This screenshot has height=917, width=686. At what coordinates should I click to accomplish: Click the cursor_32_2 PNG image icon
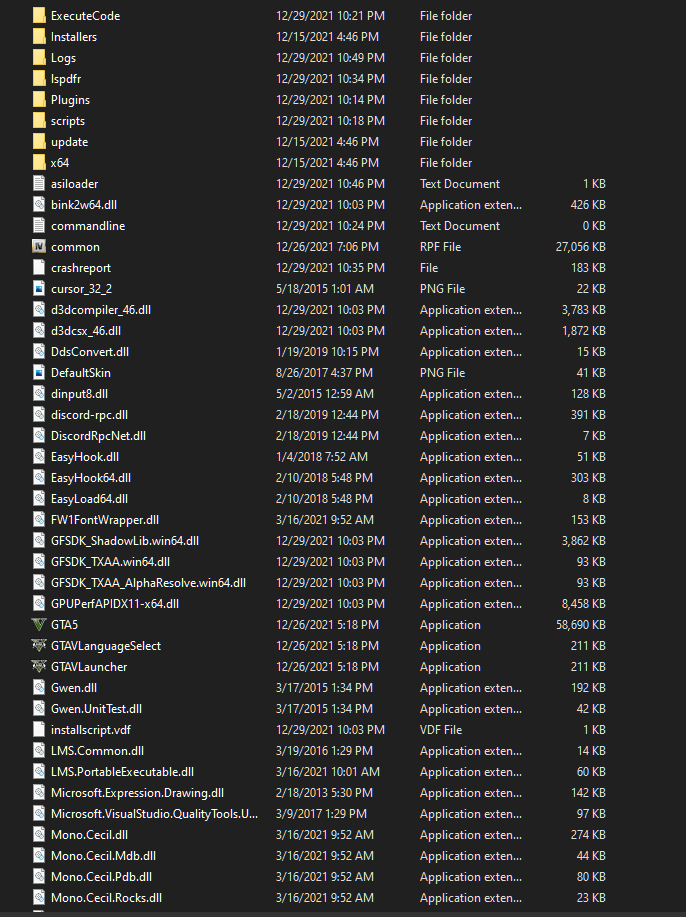(x=39, y=289)
